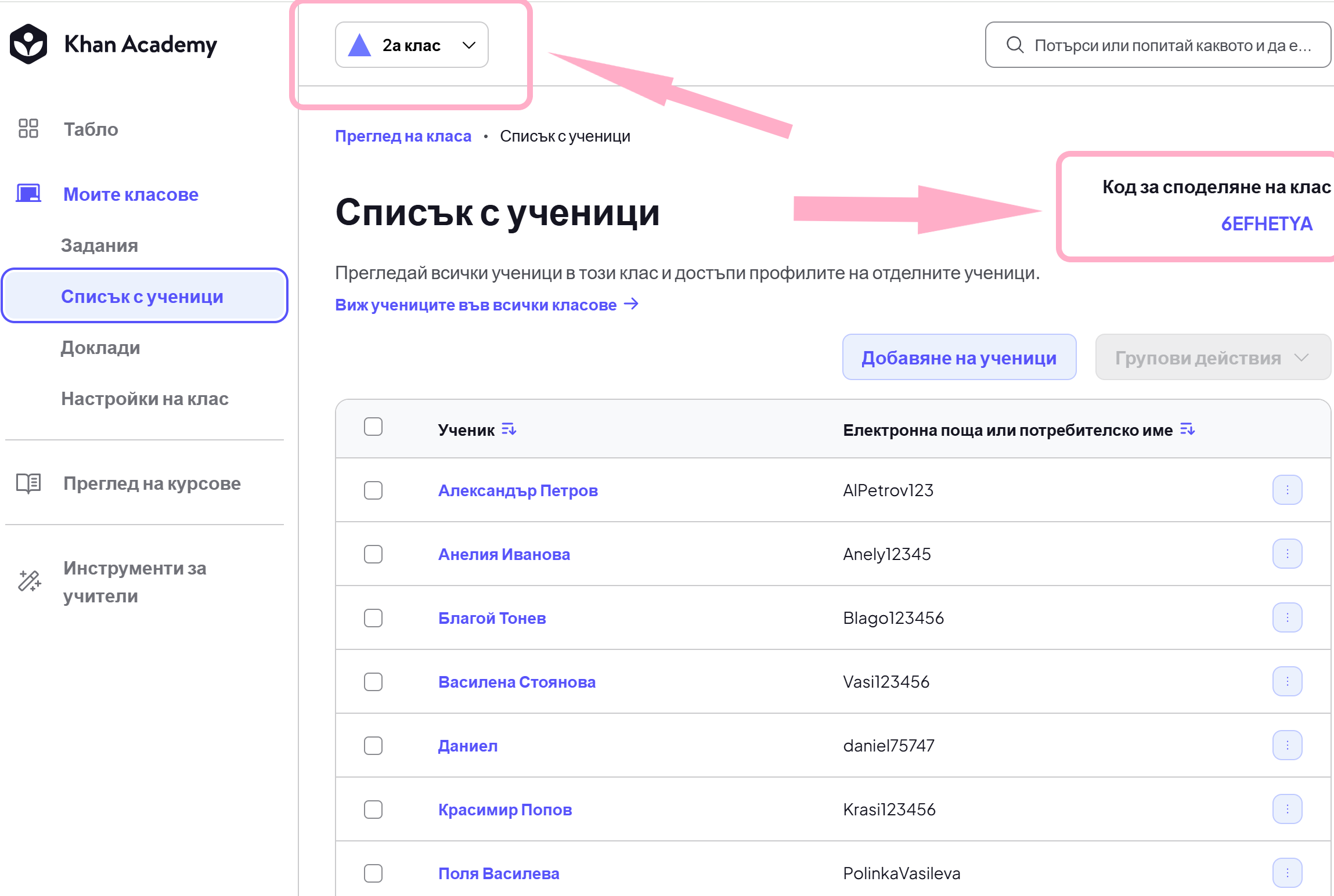Screen dimensions: 1334x896
Task: Click Списък с ученици breadcrumb text
Action: (x=565, y=136)
